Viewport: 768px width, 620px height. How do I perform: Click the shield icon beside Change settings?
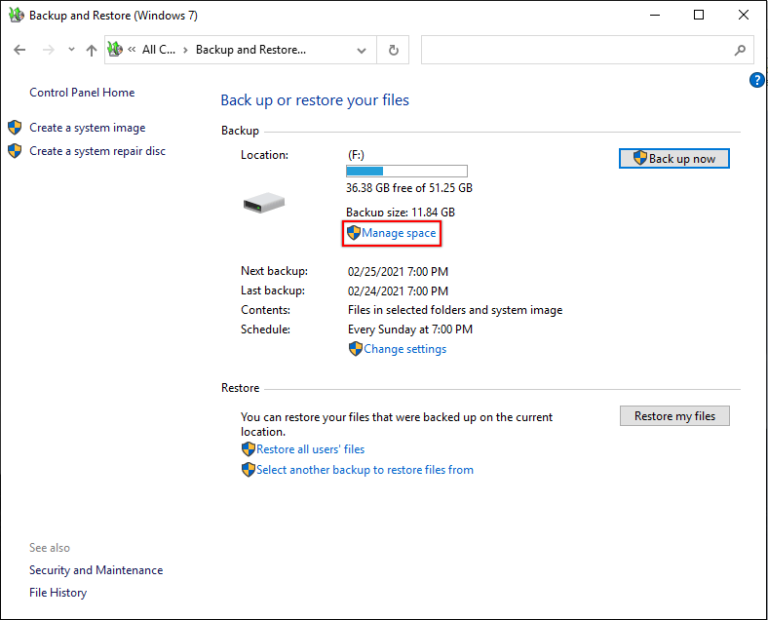click(x=356, y=349)
